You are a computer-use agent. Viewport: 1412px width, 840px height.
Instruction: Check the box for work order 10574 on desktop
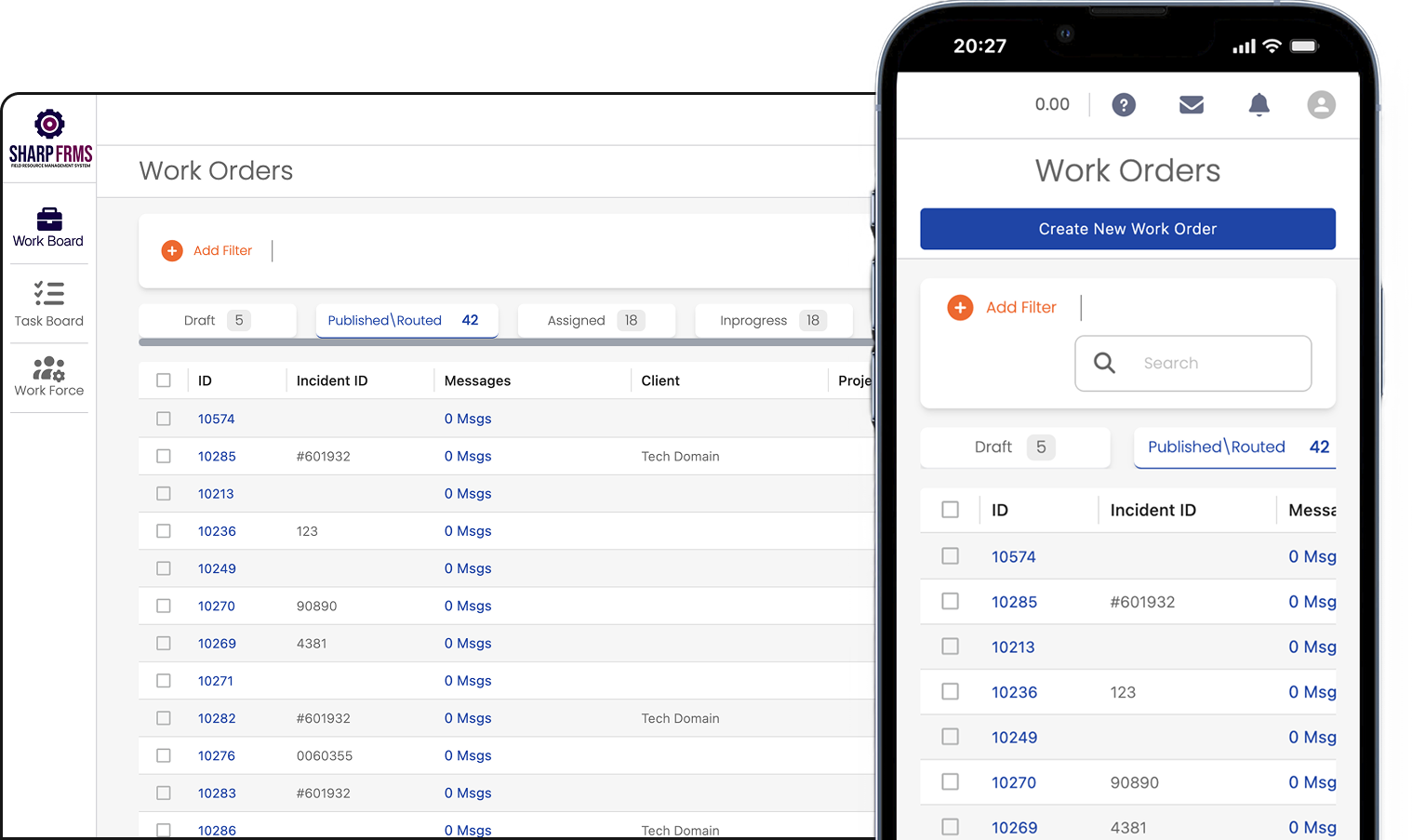click(164, 419)
